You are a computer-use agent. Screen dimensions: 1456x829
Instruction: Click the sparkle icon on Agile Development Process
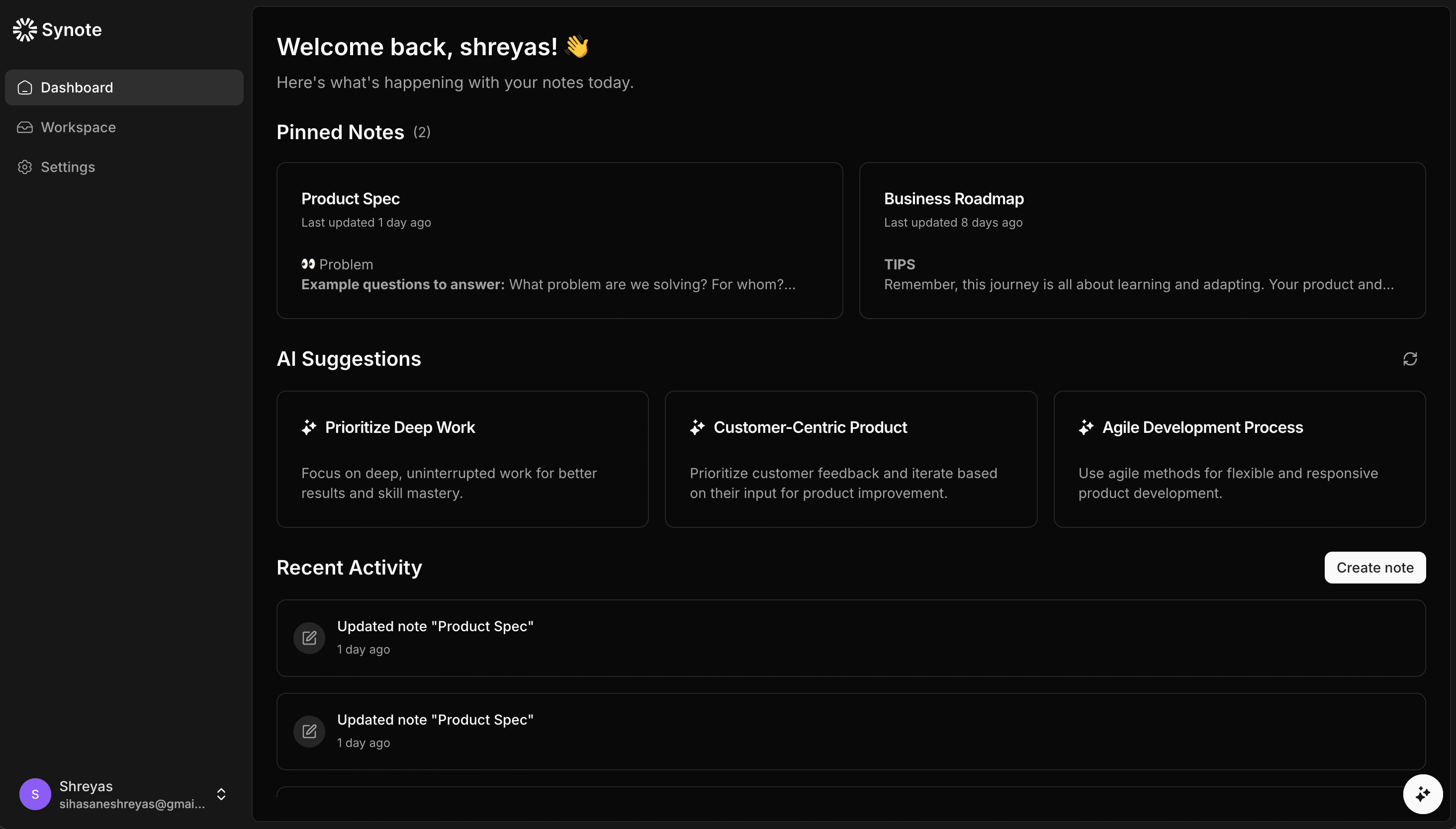tap(1086, 427)
